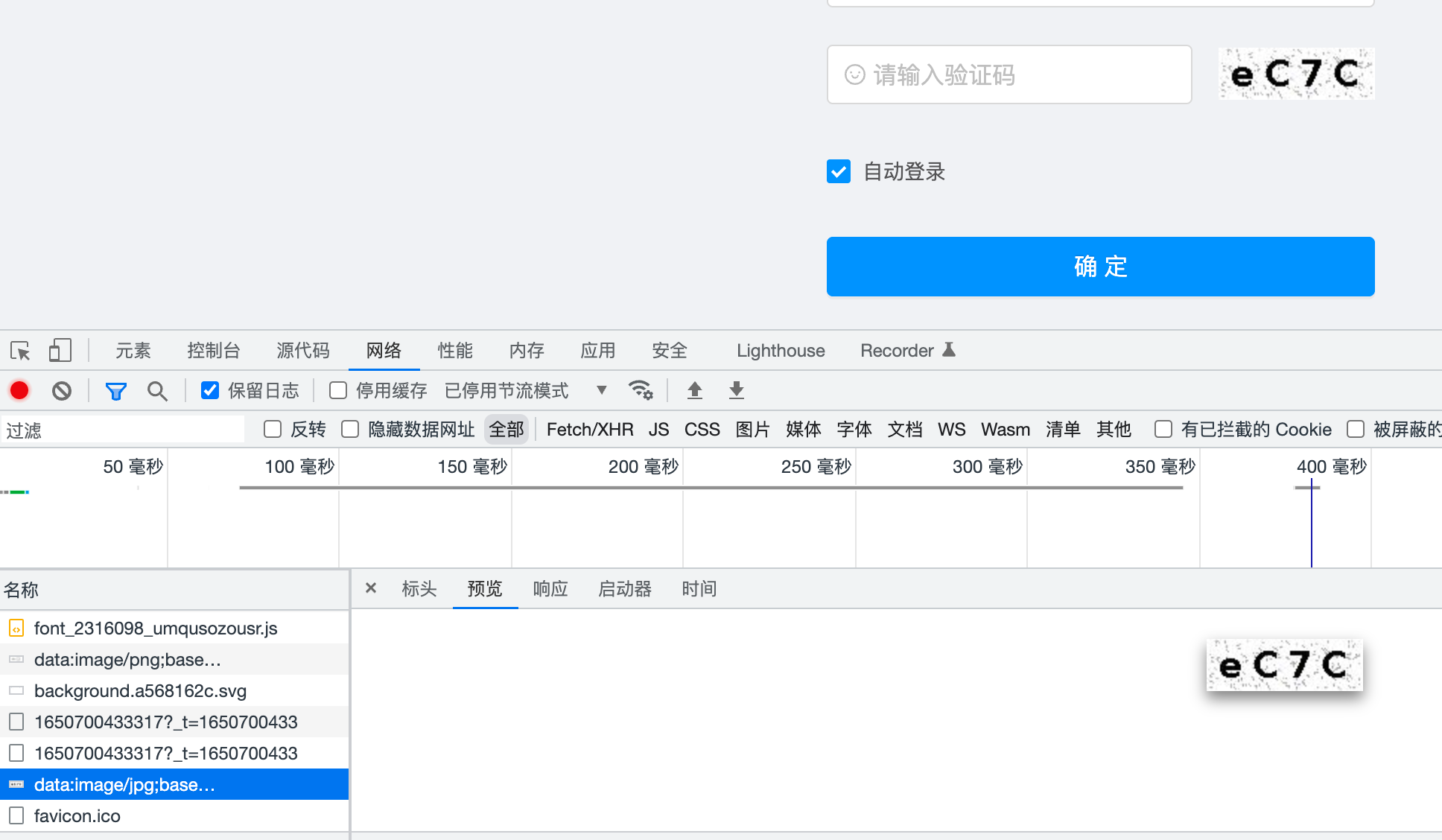Check the 反转 checkbox
Viewport: 1442px width, 840px height.
(273, 429)
